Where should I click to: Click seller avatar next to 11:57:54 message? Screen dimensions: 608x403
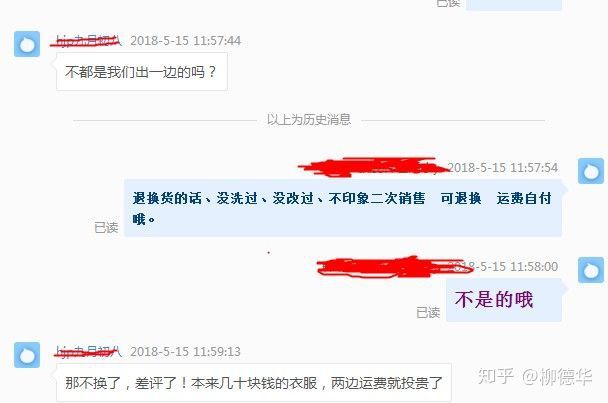click(591, 171)
